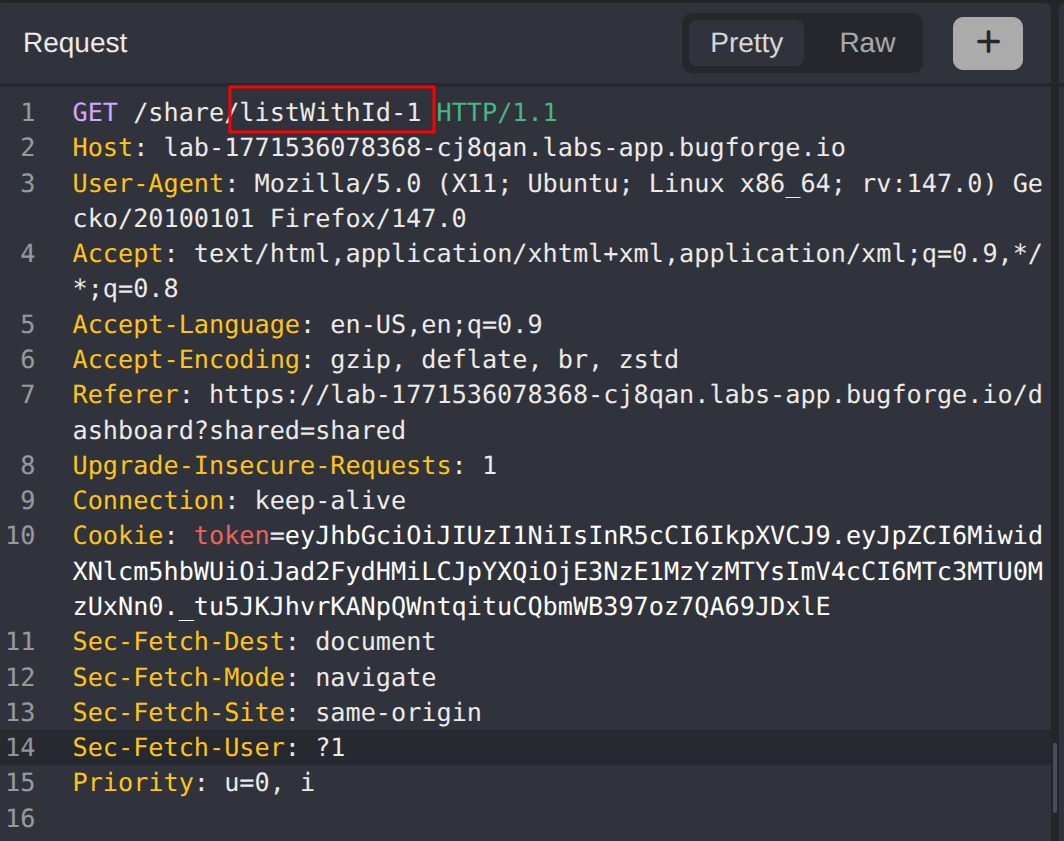Place cursor on the GET method keyword
The image size is (1064, 841).
coord(95,112)
